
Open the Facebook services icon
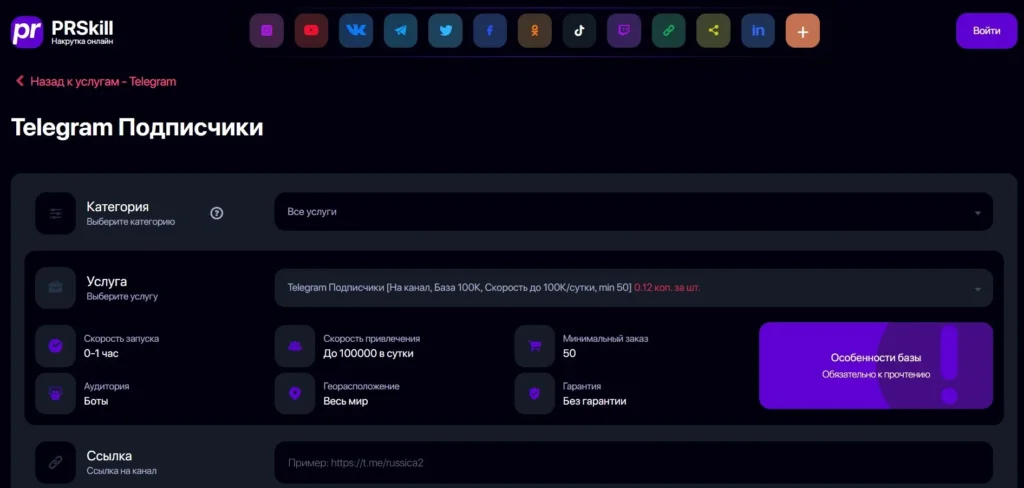coord(490,31)
